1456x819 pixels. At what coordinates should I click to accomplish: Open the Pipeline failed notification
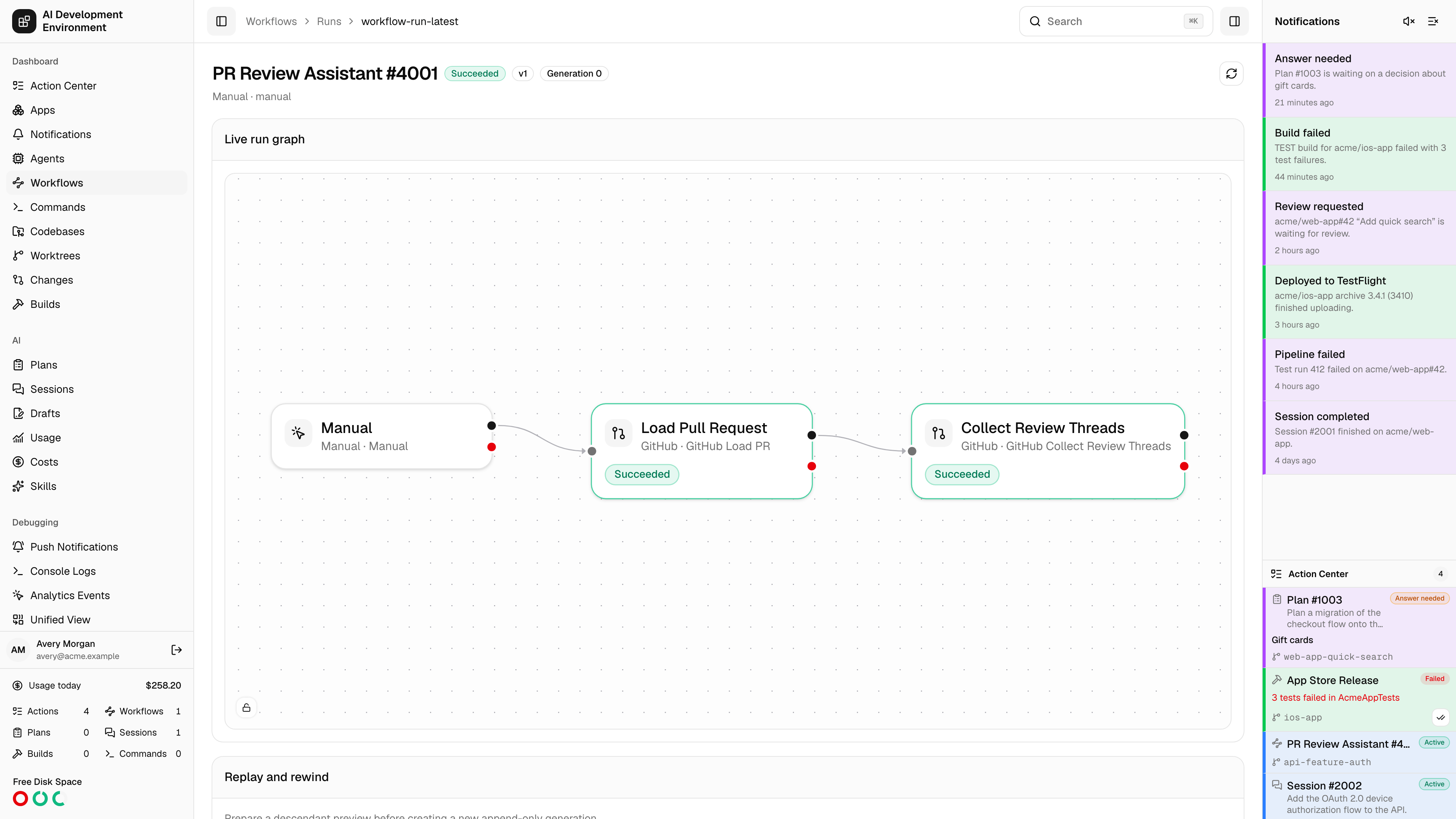coord(1359,370)
